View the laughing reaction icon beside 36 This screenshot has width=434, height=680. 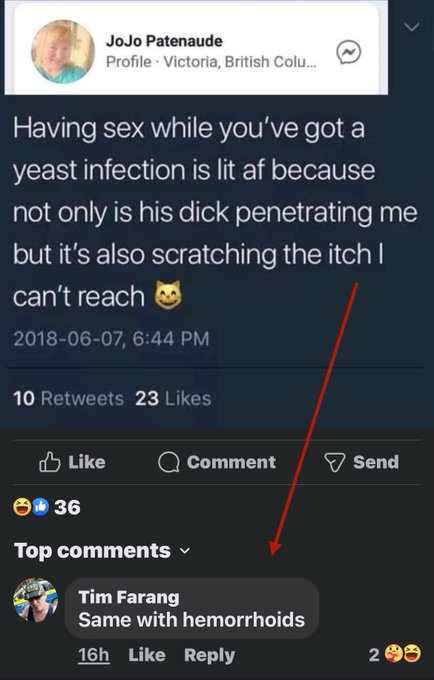[x=22, y=507]
